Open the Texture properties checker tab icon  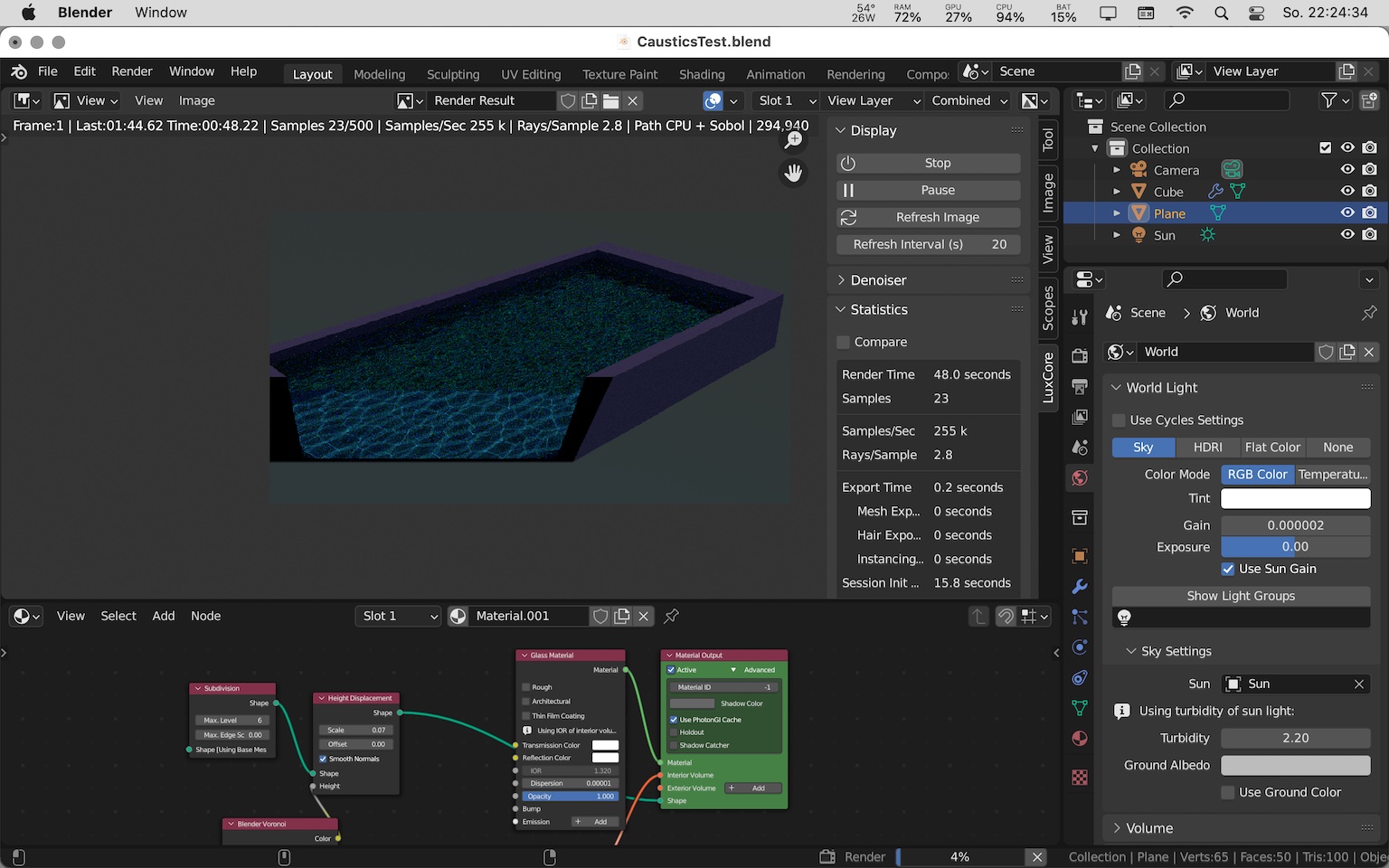pos(1080,778)
